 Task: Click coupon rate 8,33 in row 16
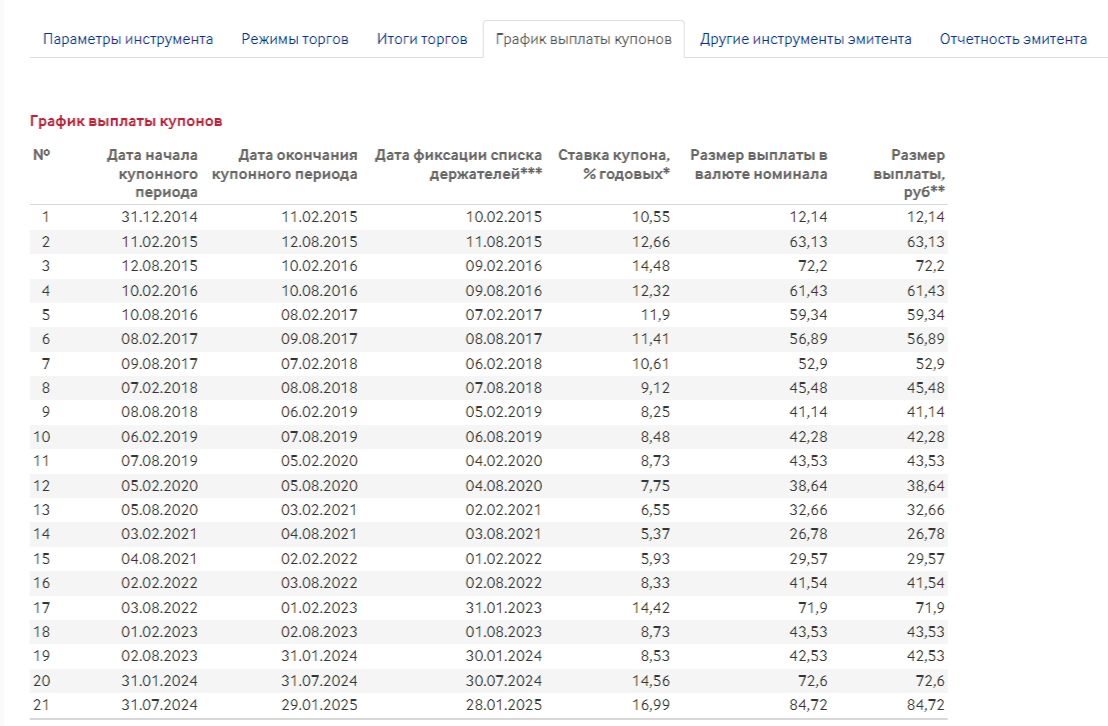pos(655,582)
